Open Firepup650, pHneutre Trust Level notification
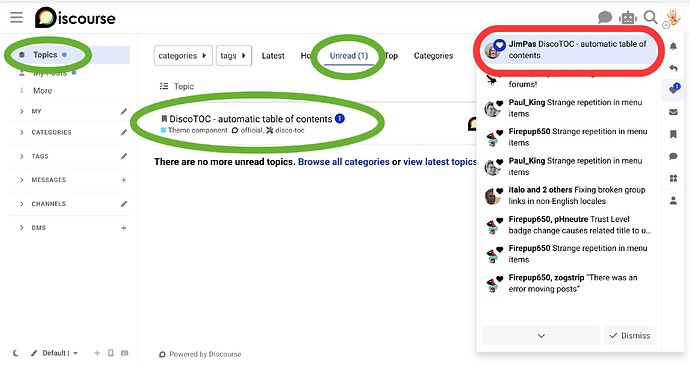Viewport: 690px width, 365px height. coord(569,225)
